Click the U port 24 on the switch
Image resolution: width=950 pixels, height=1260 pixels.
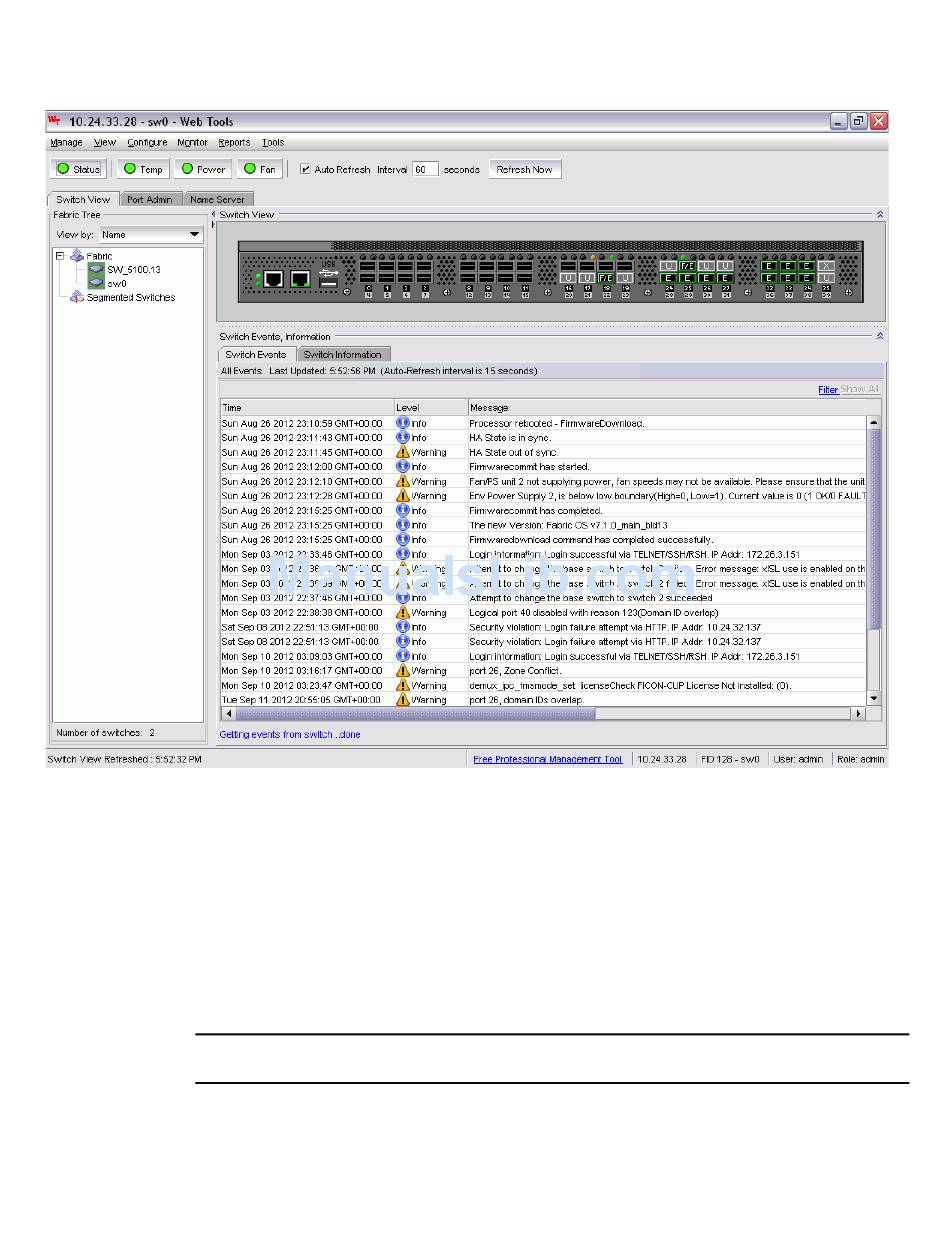(x=668, y=266)
